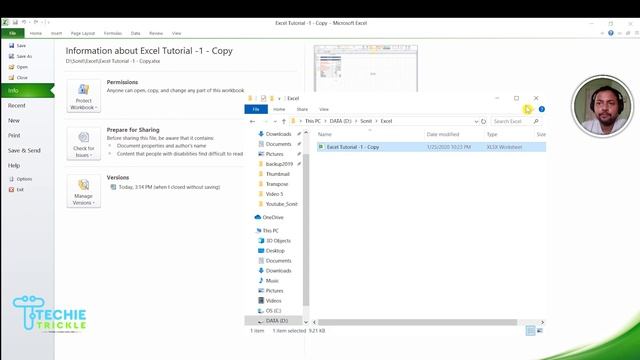Sort files by Date modified column header

[443, 134]
